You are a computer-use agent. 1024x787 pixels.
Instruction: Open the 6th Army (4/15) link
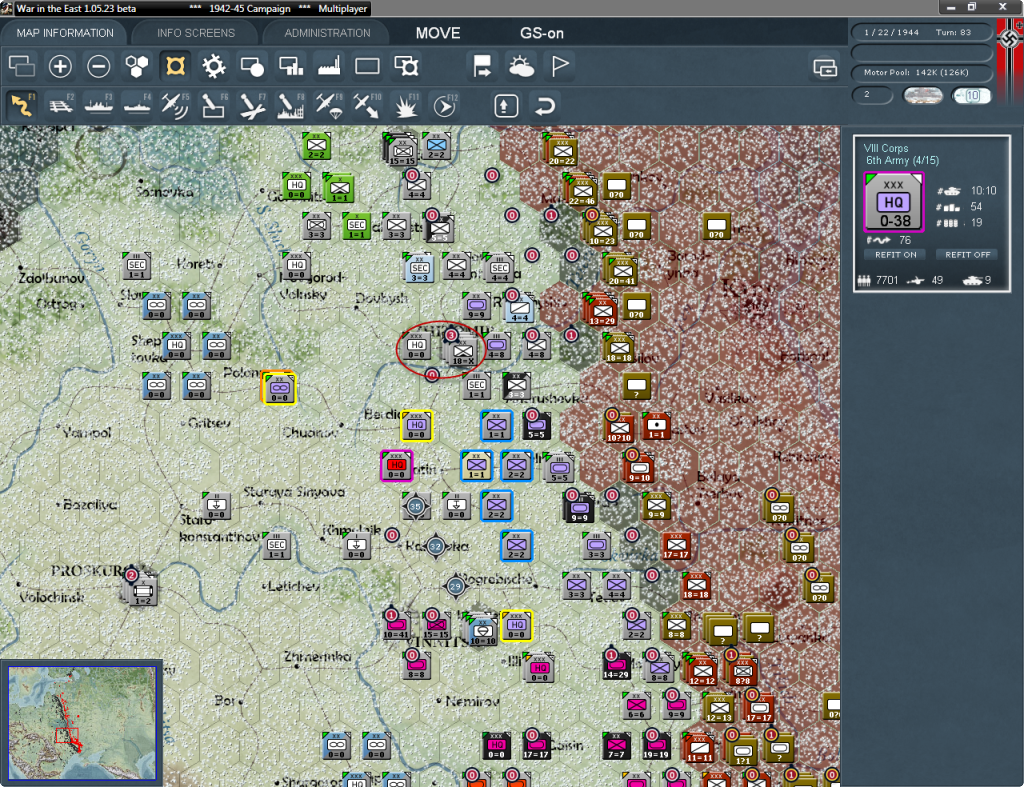(902, 161)
